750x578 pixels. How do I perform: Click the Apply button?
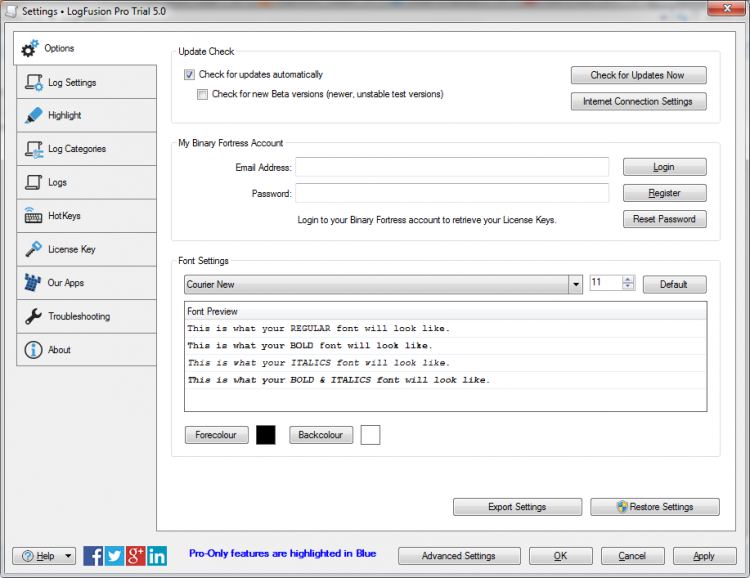click(705, 556)
